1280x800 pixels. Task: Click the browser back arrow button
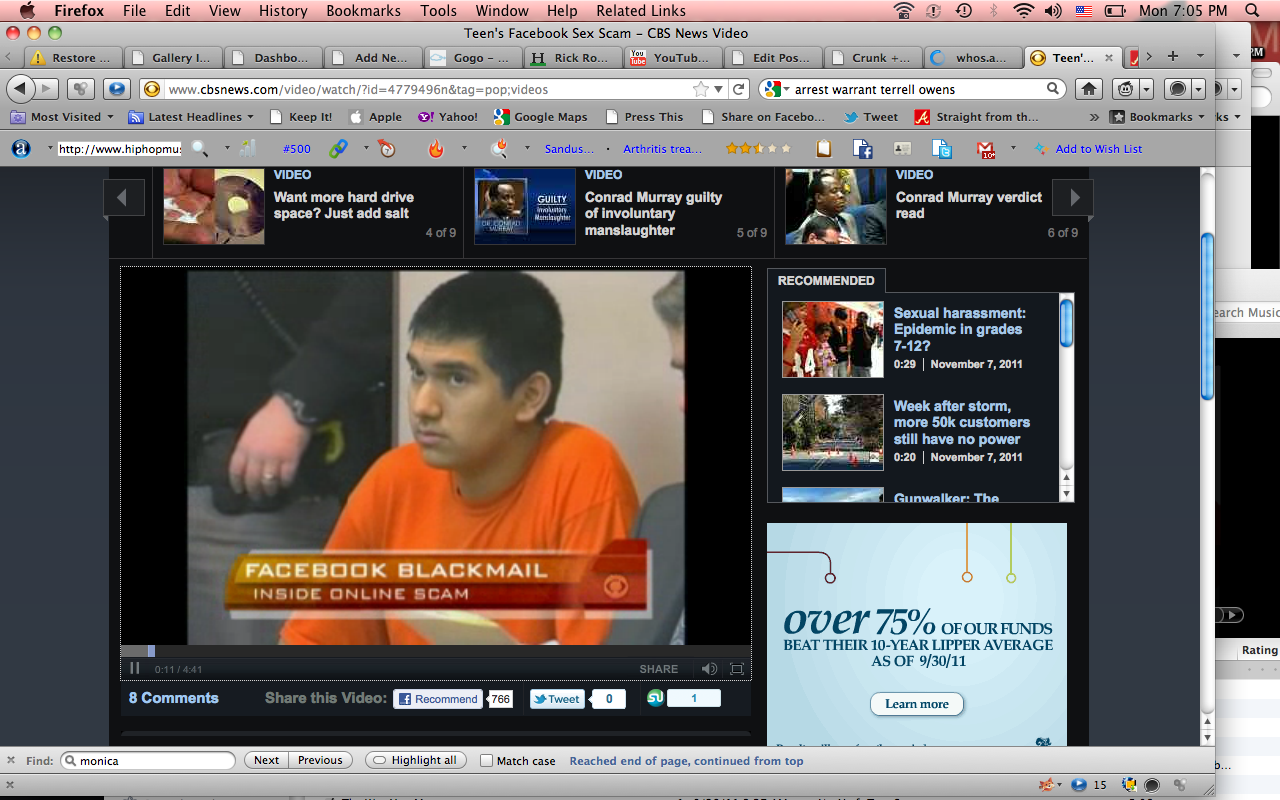[x=21, y=89]
